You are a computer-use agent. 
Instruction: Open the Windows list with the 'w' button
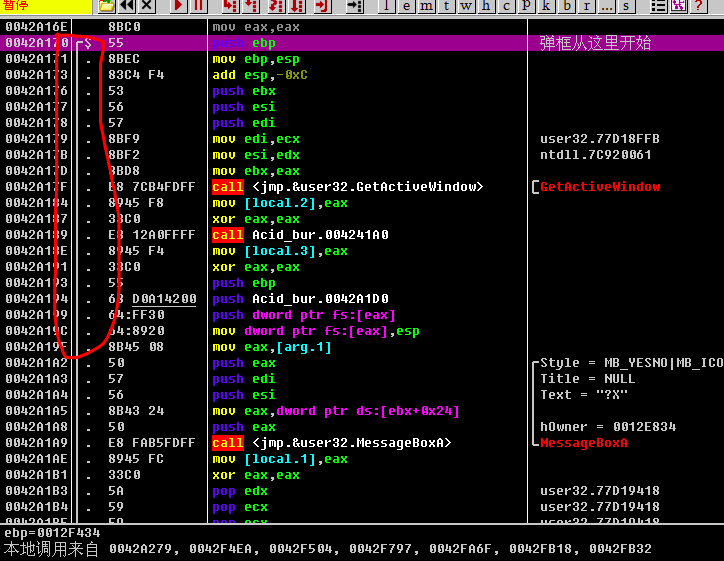[466, 6]
